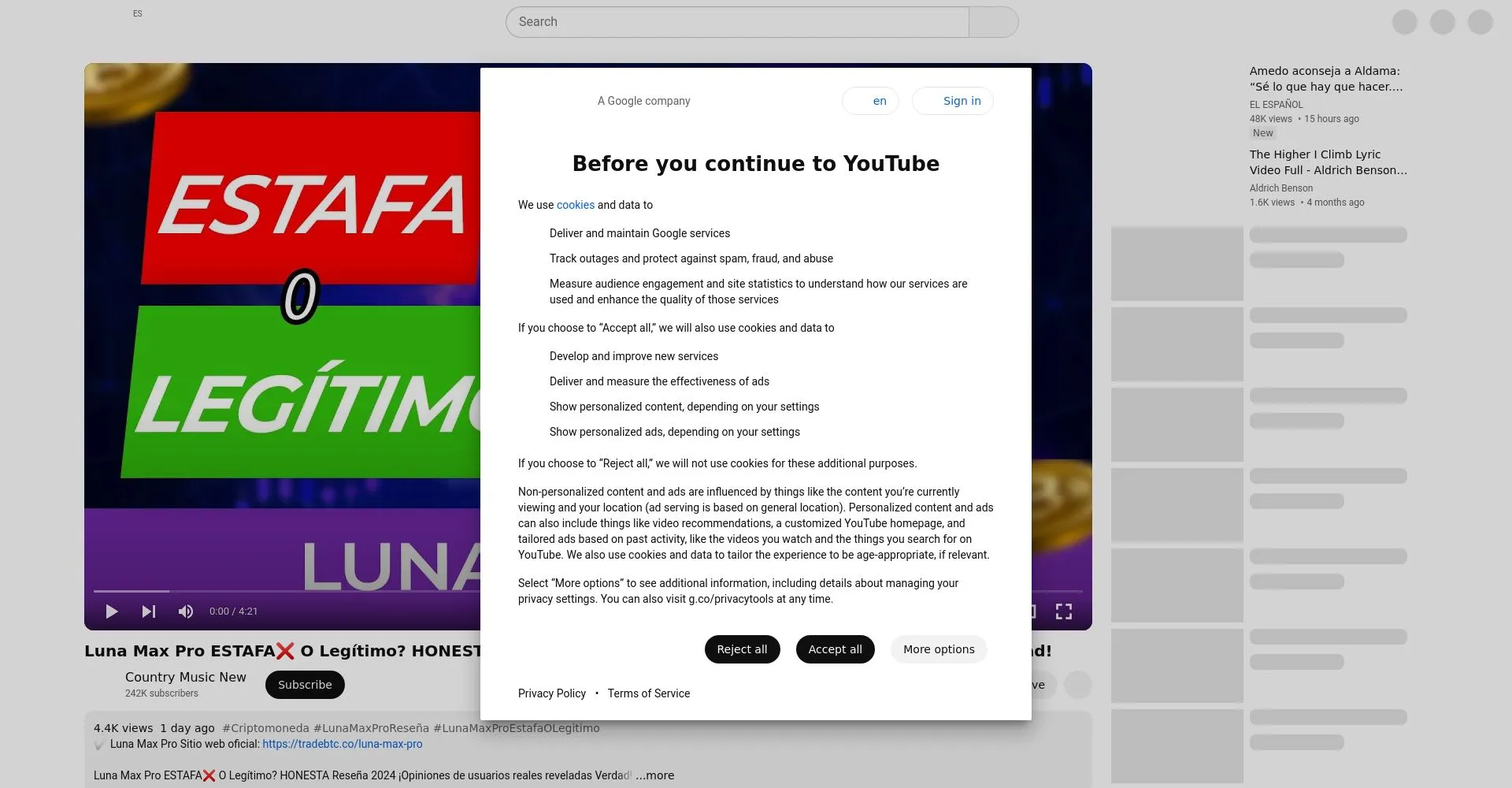
Task: Click the #LunaMaxProReseña hashtag
Action: (371, 728)
